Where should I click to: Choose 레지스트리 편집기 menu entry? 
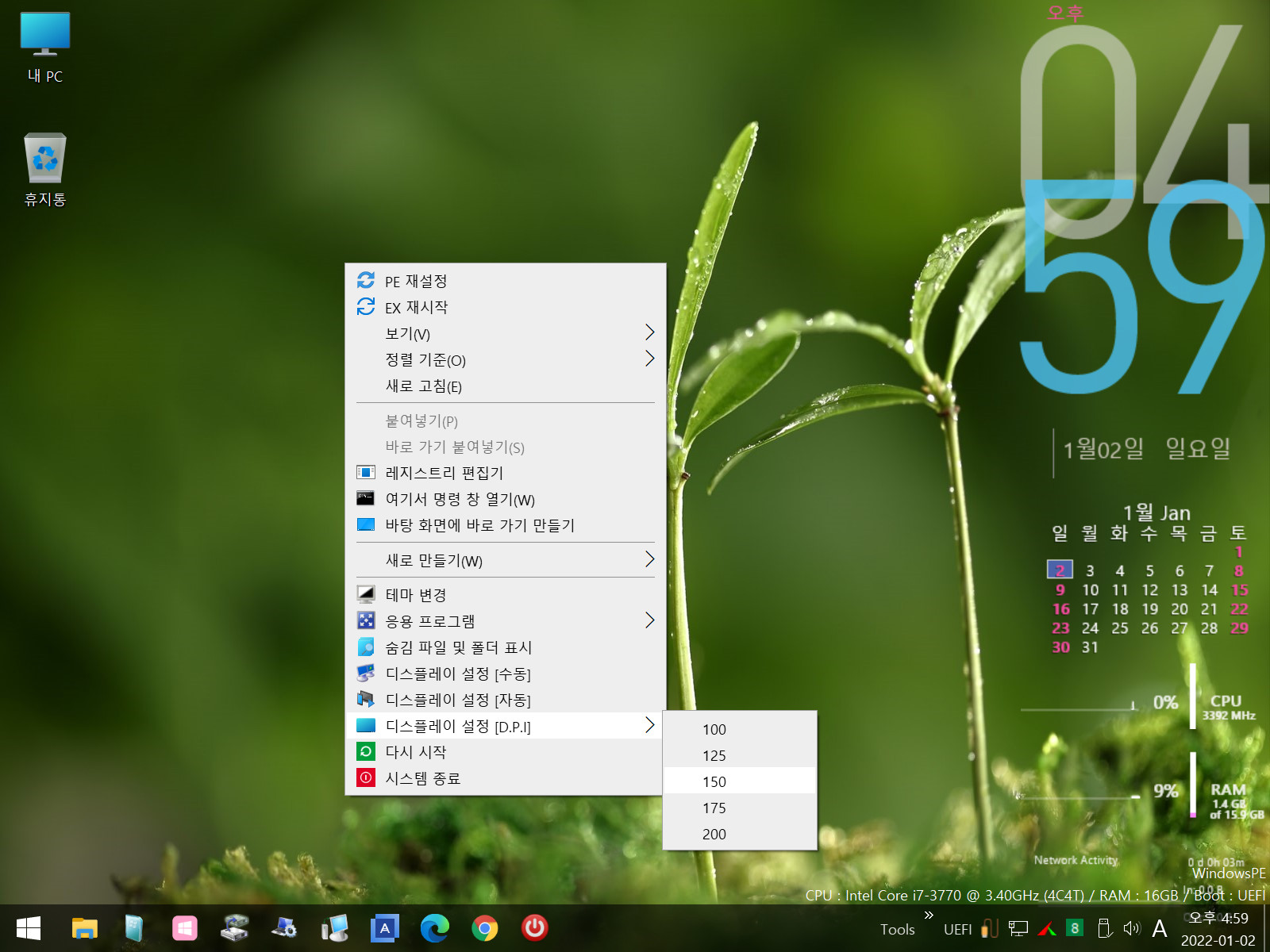(x=505, y=473)
